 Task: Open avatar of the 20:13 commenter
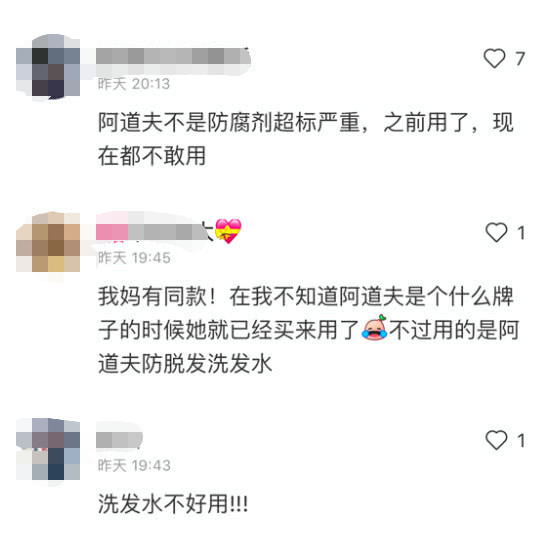coord(48,65)
